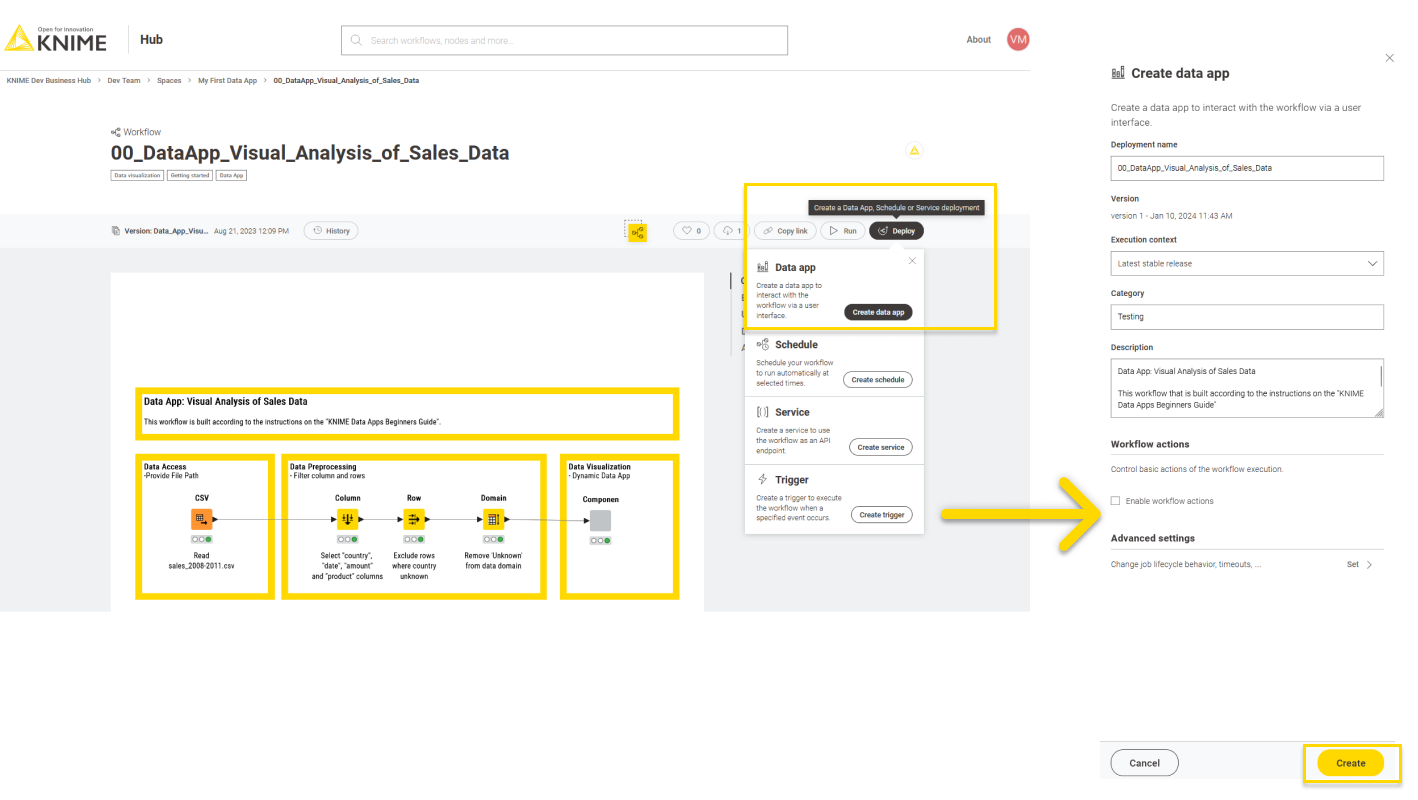Click the Create schedule button
Screen dimensions: 1418x800
(877, 380)
